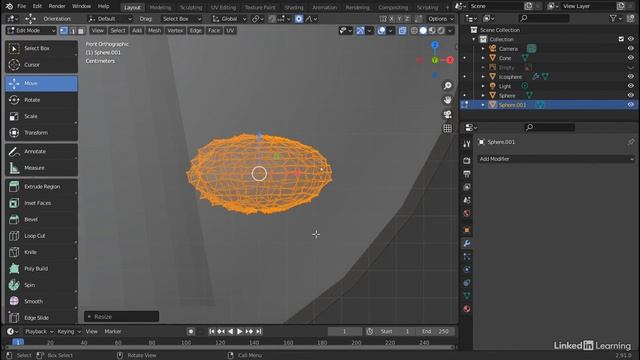640x360 pixels.
Task: Switch to vertex select mode
Action: tap(64, 31)
